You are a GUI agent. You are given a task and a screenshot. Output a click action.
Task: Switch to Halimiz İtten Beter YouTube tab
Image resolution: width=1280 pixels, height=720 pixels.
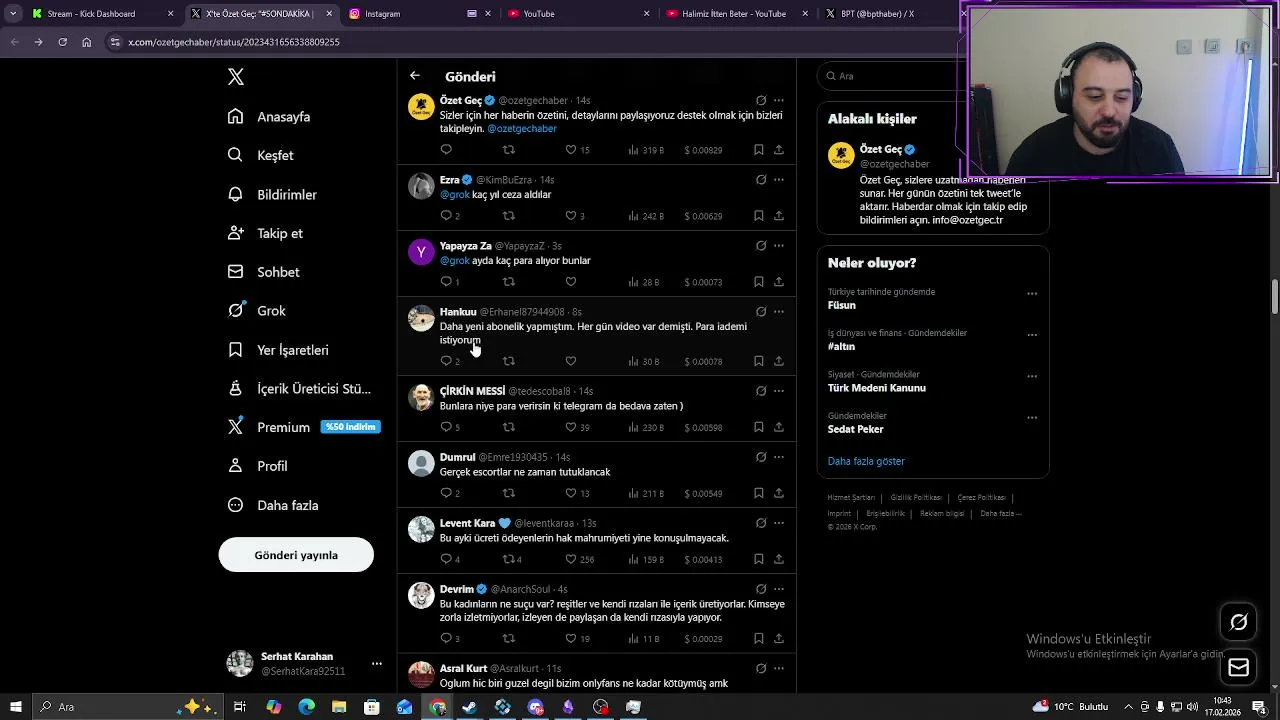737,14
